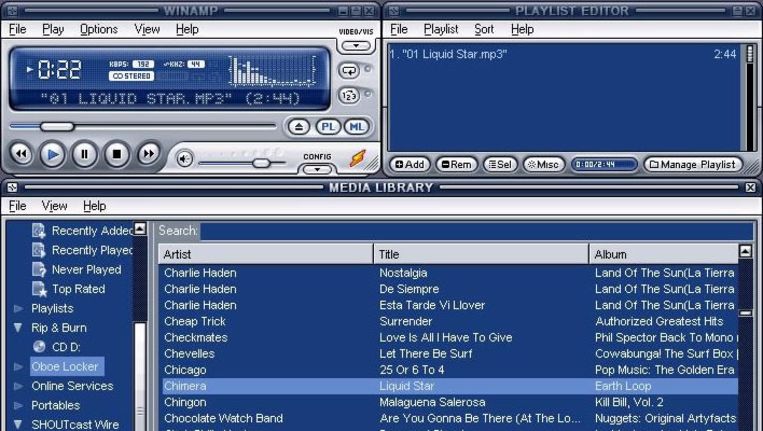Screen dimensions: 763x431
Task: Select Never Played in library tree
Action: pos(77,269)
